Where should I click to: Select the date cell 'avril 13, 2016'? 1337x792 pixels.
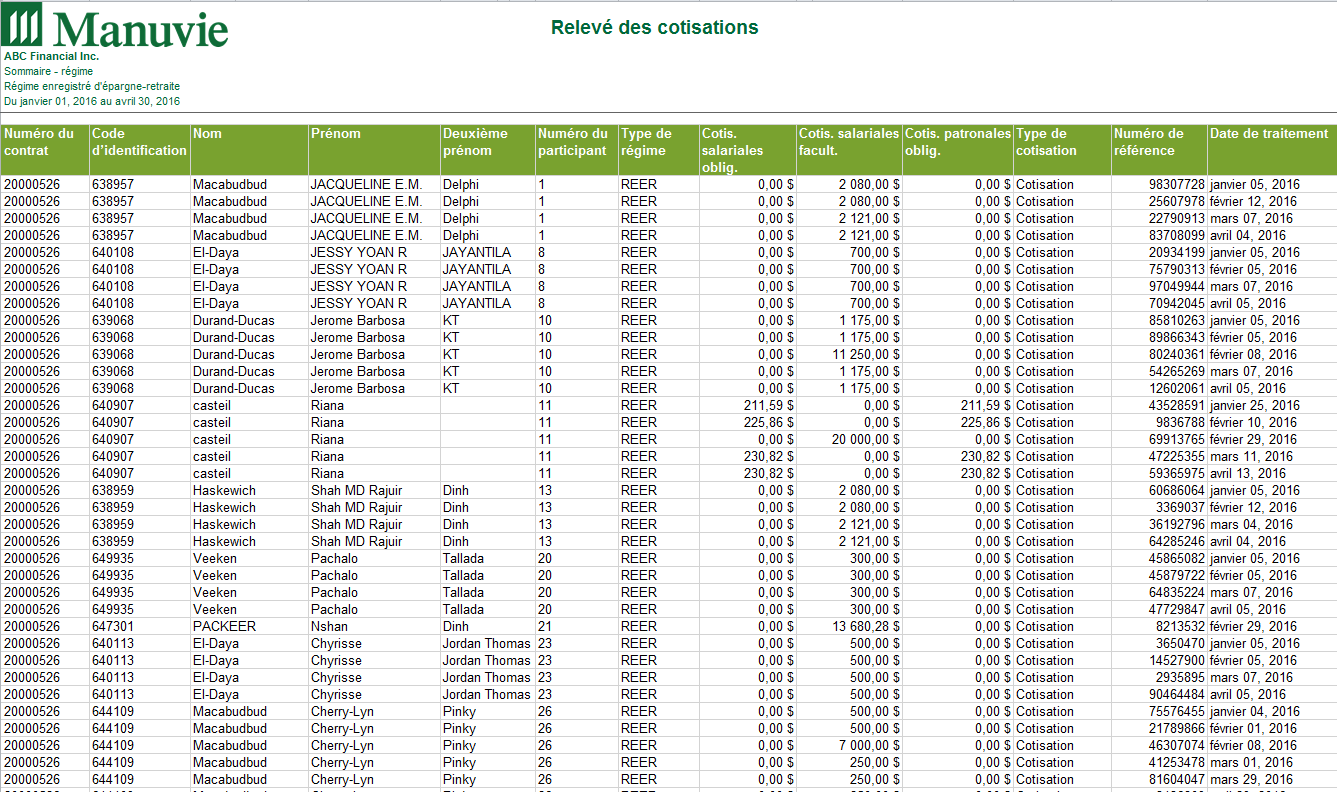1248,474
